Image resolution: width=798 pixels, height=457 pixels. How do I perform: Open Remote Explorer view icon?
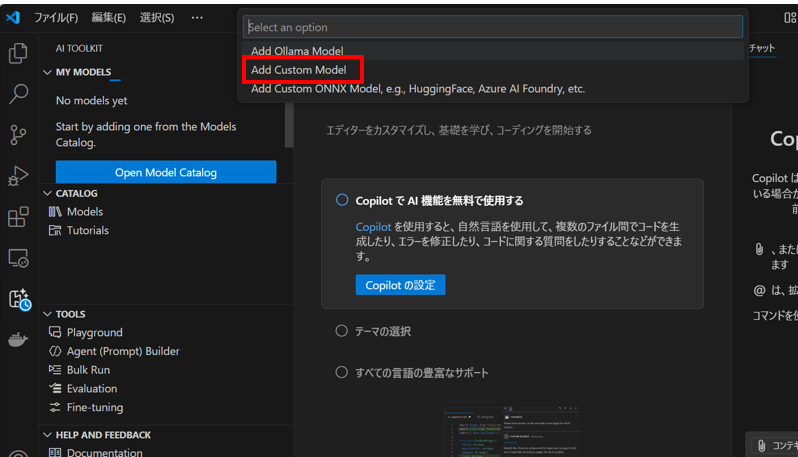tap(18, 258)
